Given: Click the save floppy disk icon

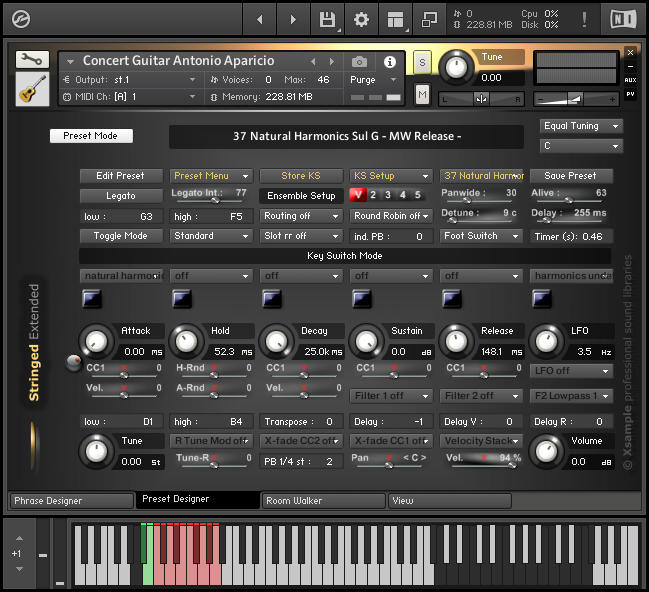Looking at the screenshot, I should point(327,19).
